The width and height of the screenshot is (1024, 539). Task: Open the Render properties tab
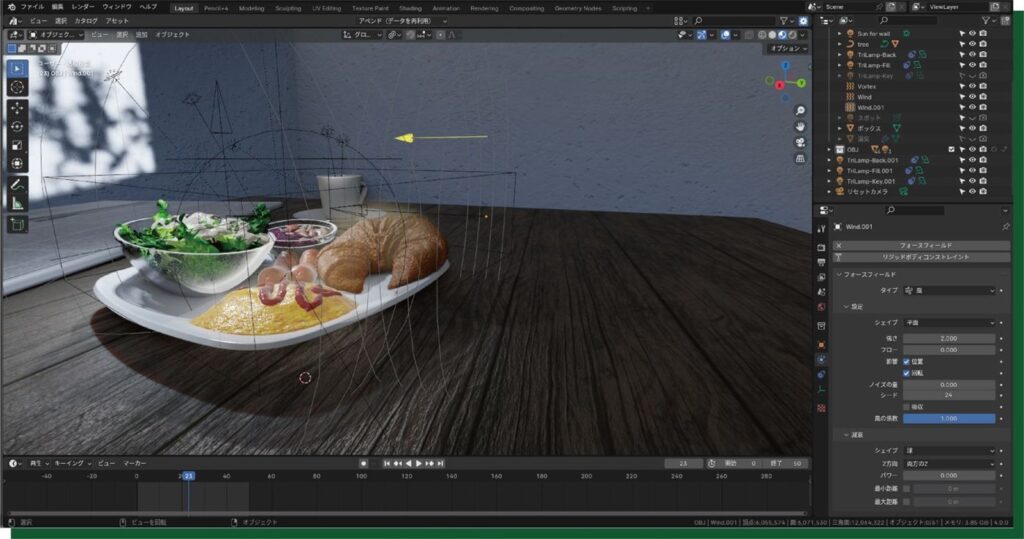pos(822,248)
